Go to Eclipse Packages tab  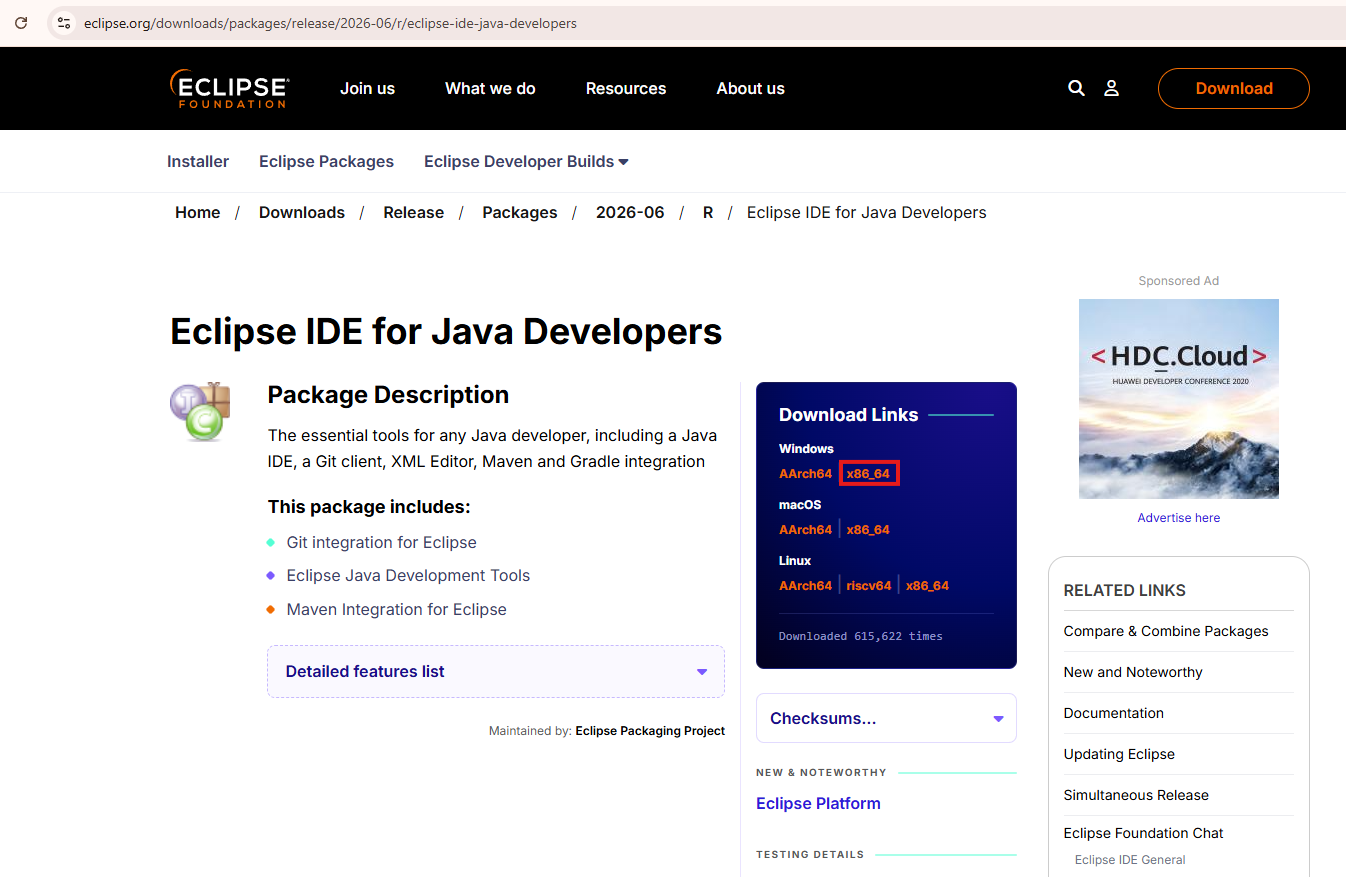point(326,161)
